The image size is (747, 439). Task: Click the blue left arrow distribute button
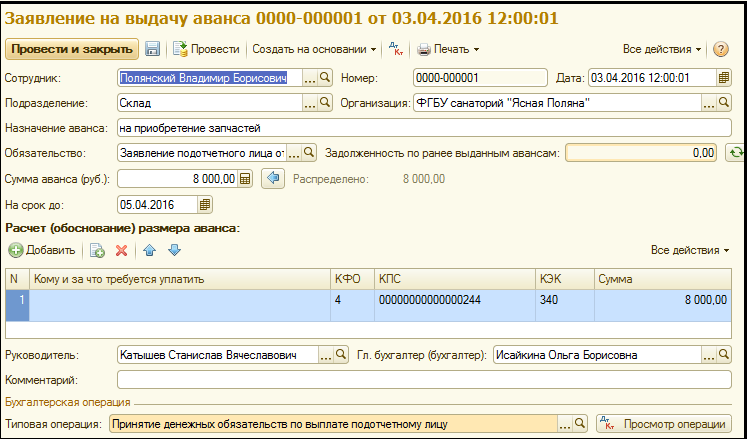tap(273, 179)
